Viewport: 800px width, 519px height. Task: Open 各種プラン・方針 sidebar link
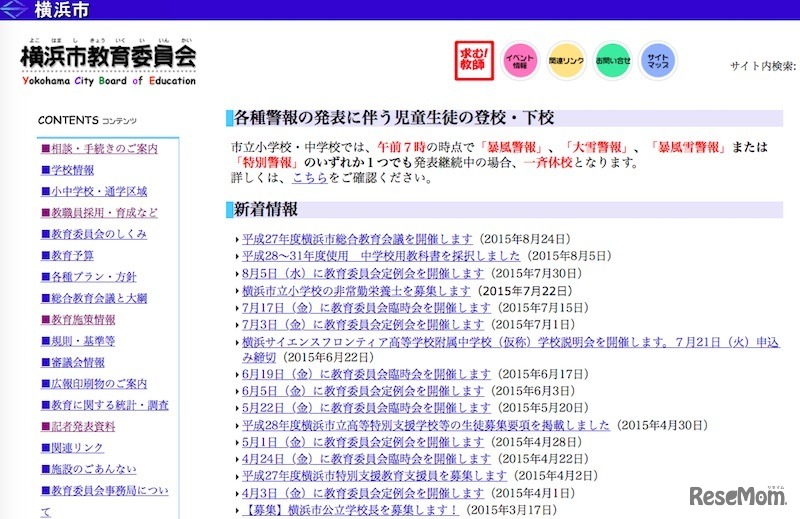pyautogui.click(x=89, y=277)
